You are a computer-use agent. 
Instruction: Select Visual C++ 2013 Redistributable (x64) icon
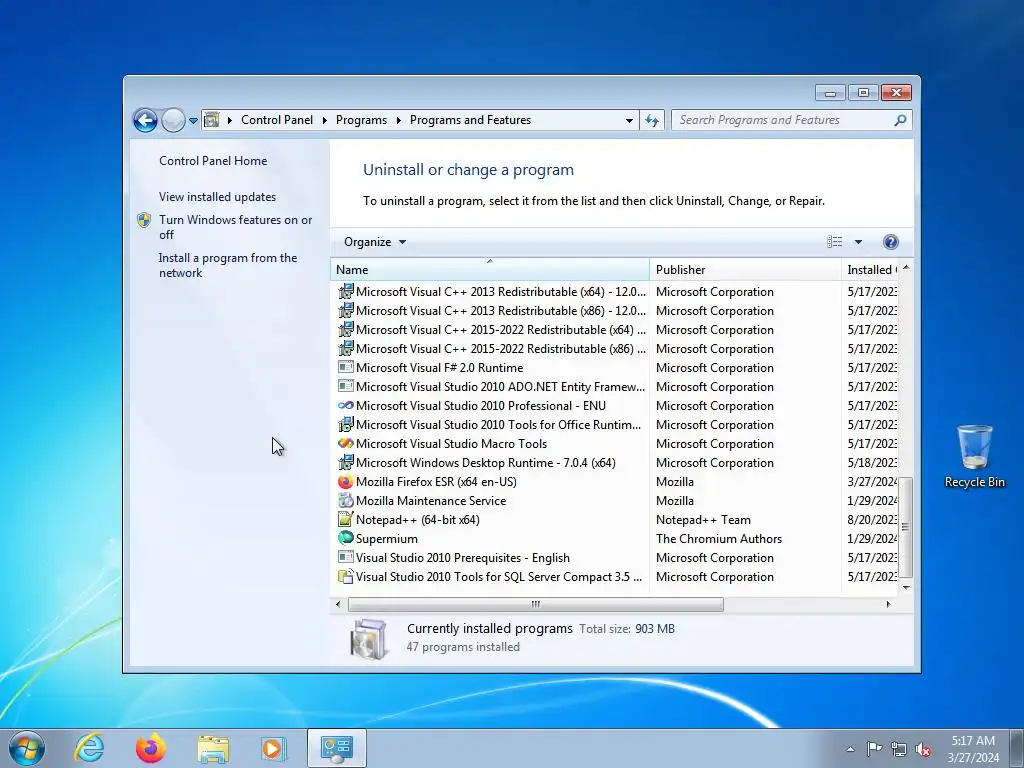pos(345,291)
